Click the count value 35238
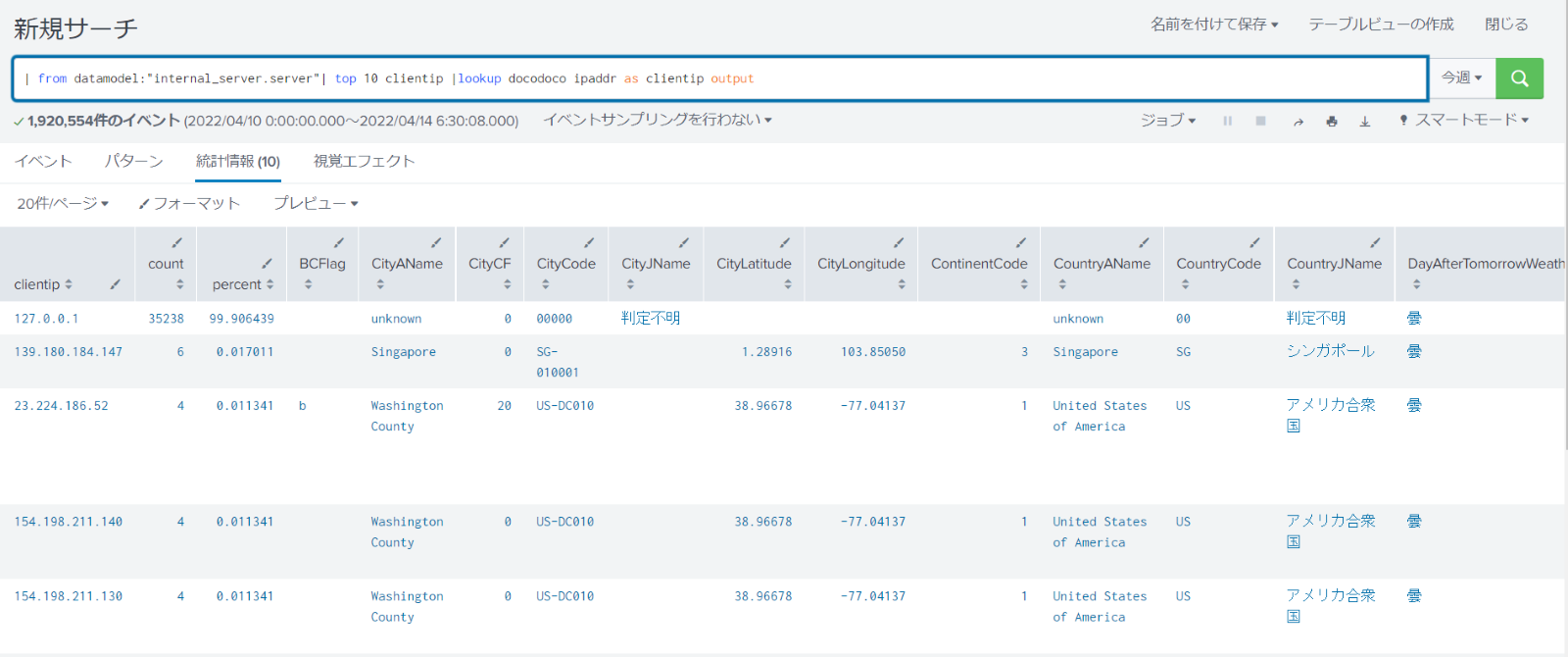This screenshot has width=1568, height=657. click(x=167, y=319)
